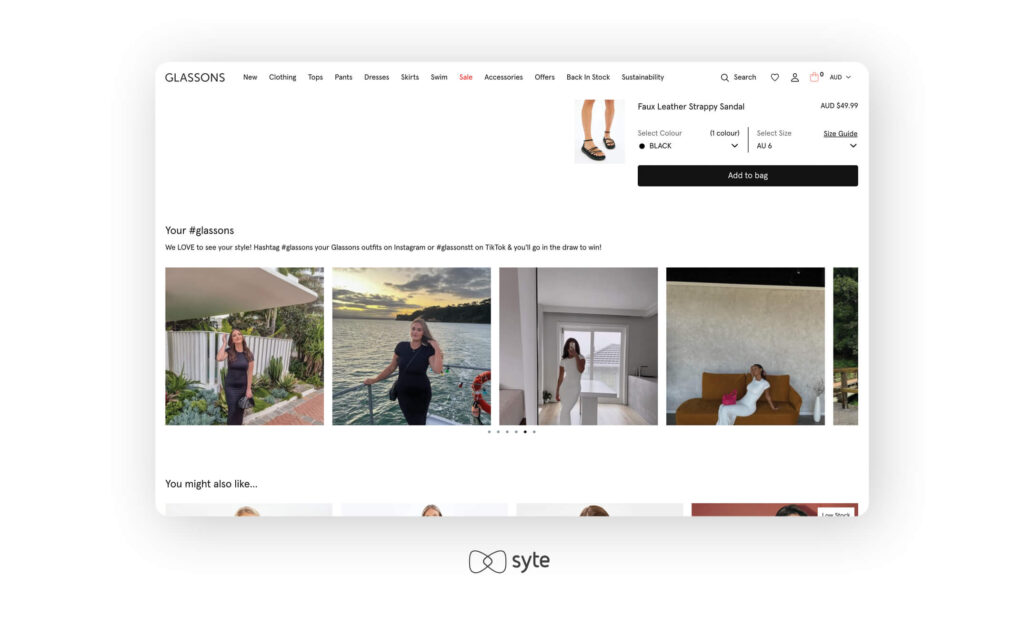1024x625 pixels.
Task: Open the orange sofa photo
Action: [x=745, y=346]
